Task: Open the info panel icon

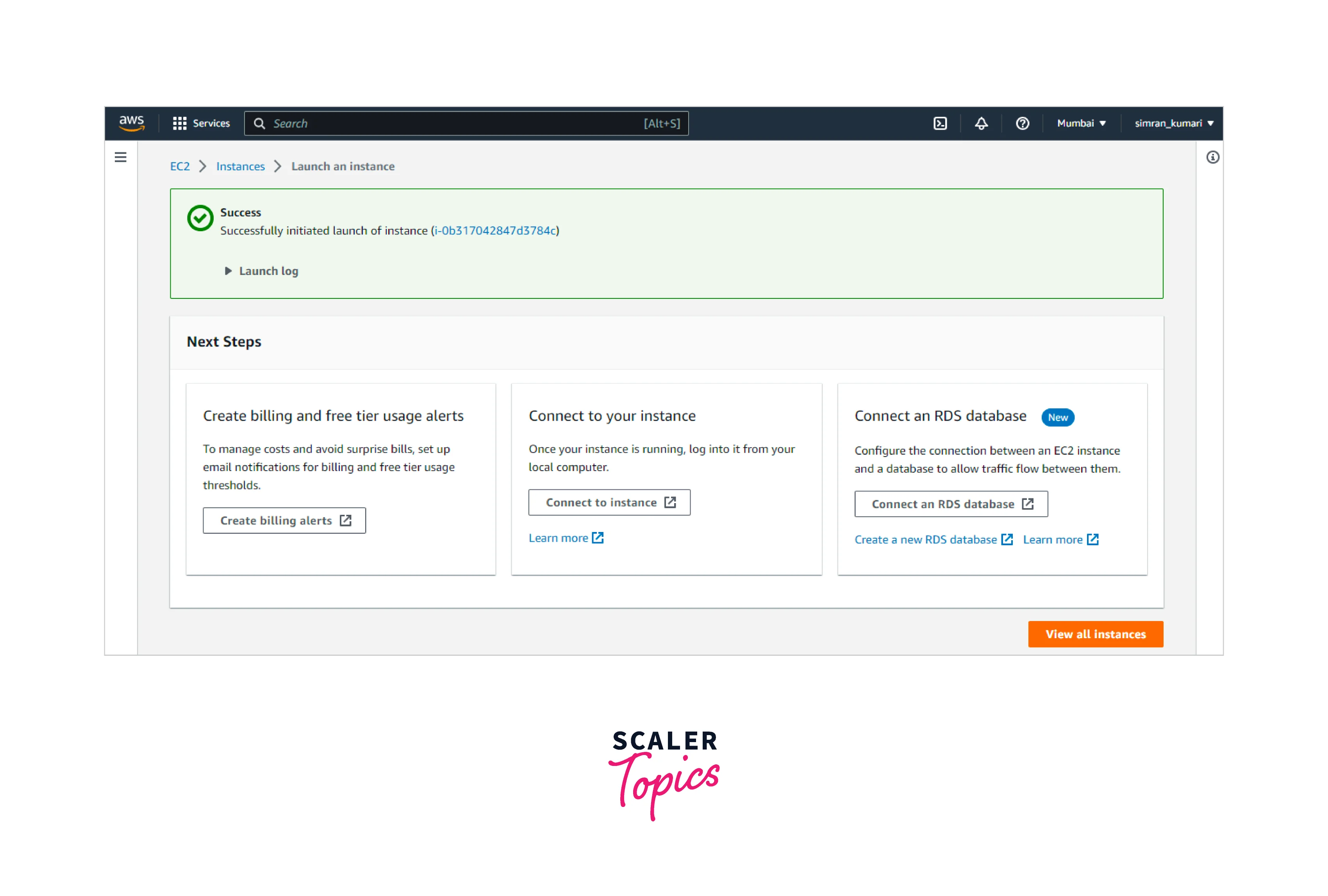Action: (1212, 157)
